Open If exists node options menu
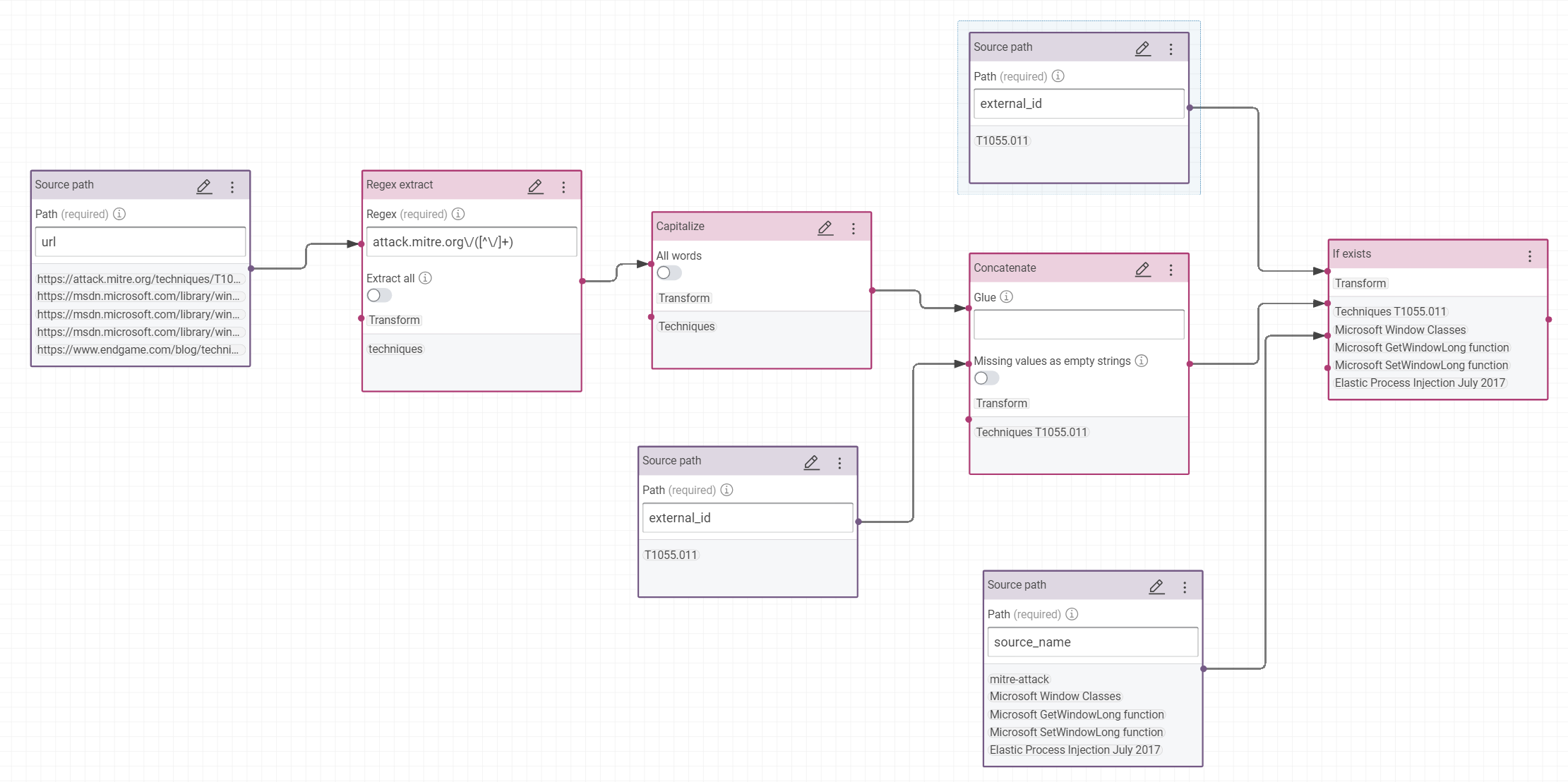This screenshot has width=1568, height=782. pyautogui.click(x=1529, y=256)
